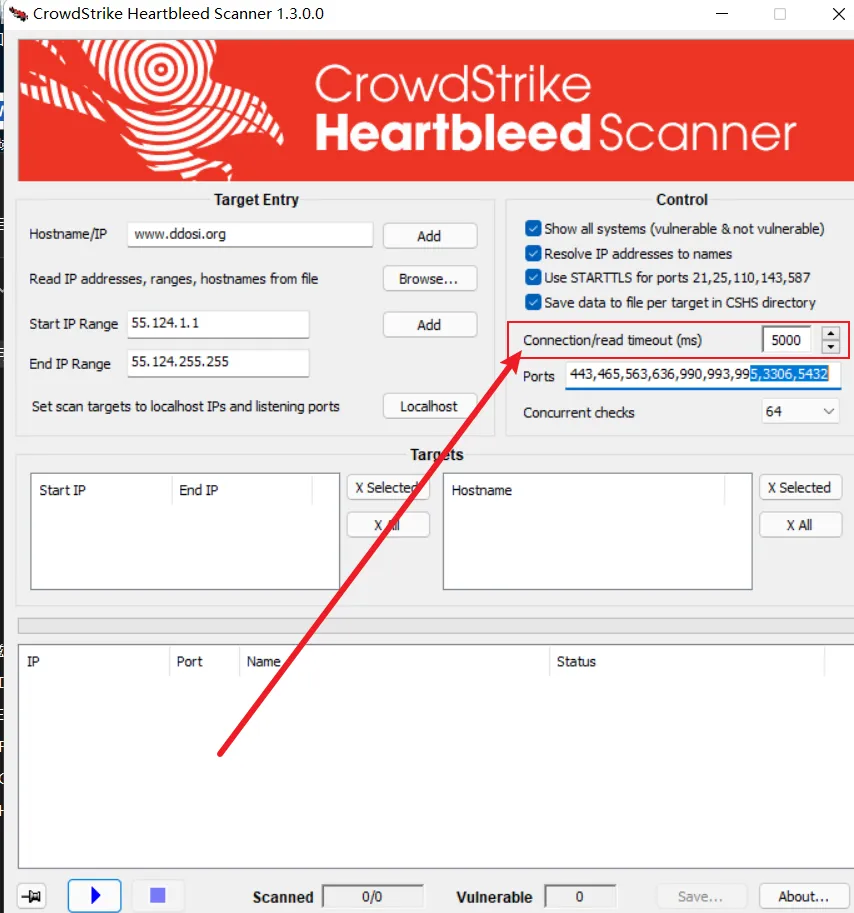Screen dimensions: 854x913
Task: Click the scan progress bar
Action: pos(436,626)
